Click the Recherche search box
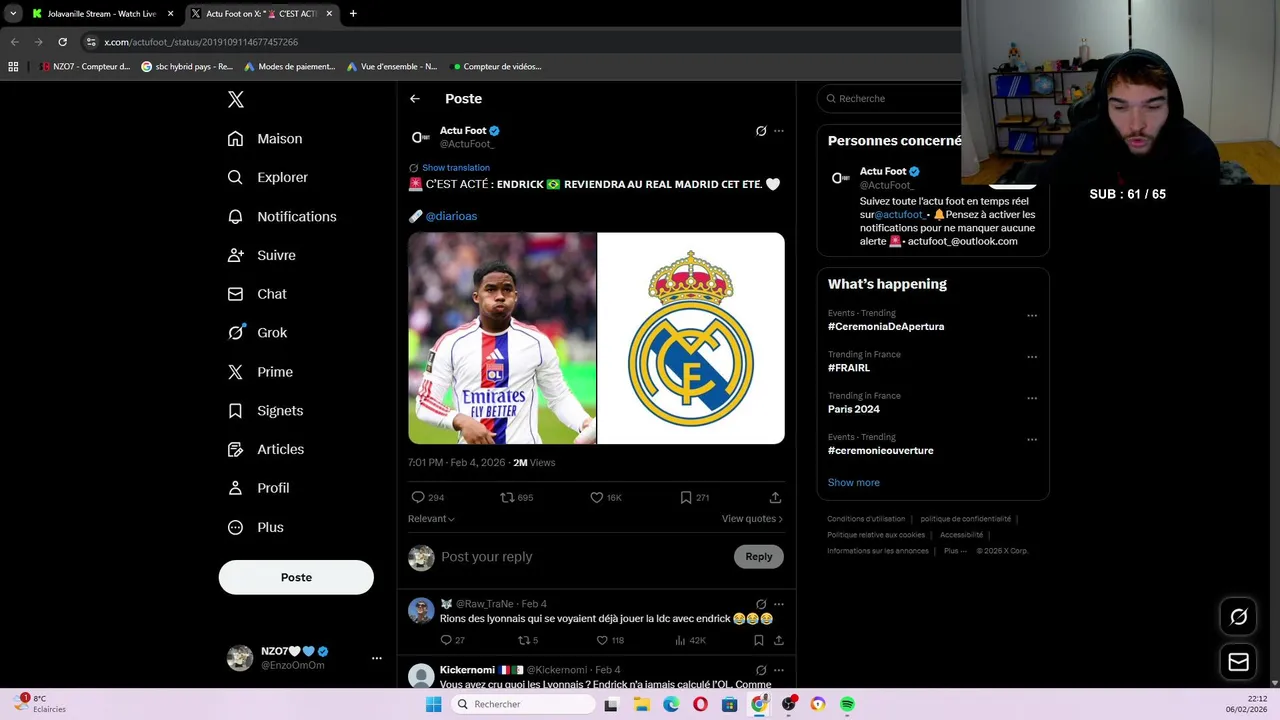 (x=890, y=99)
